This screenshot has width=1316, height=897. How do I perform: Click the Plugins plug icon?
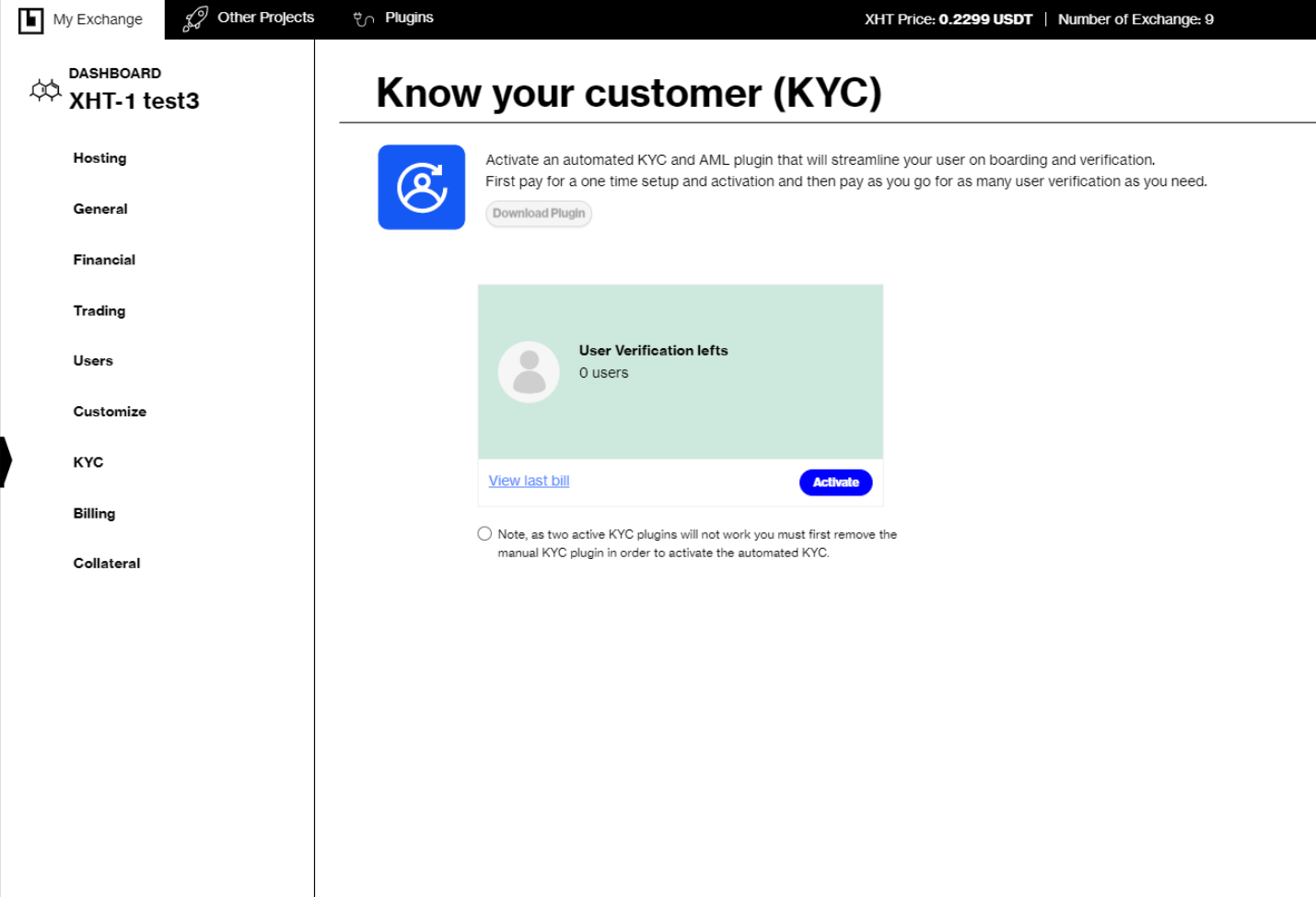[x=362, y=17]
